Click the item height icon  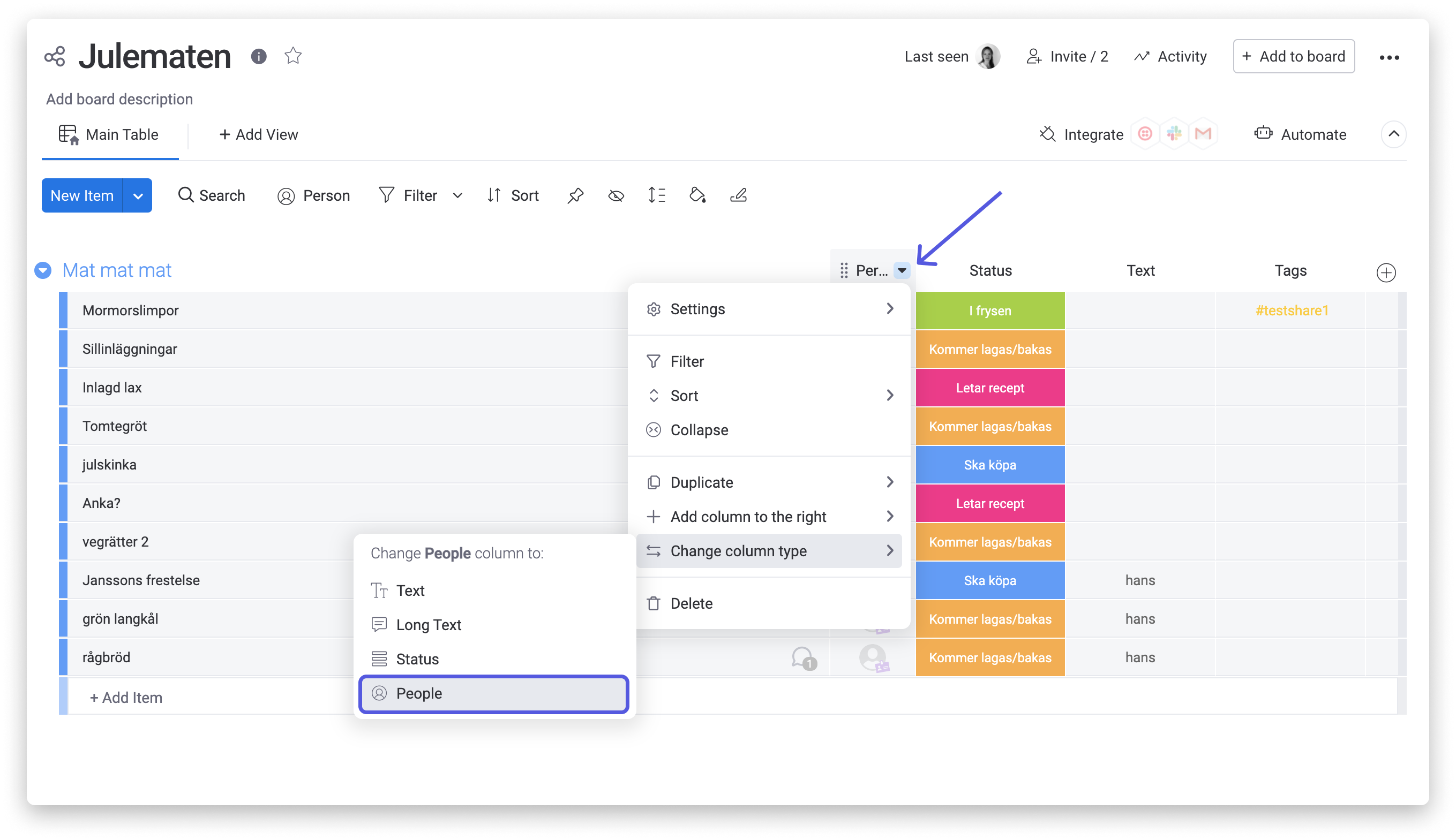657,195
